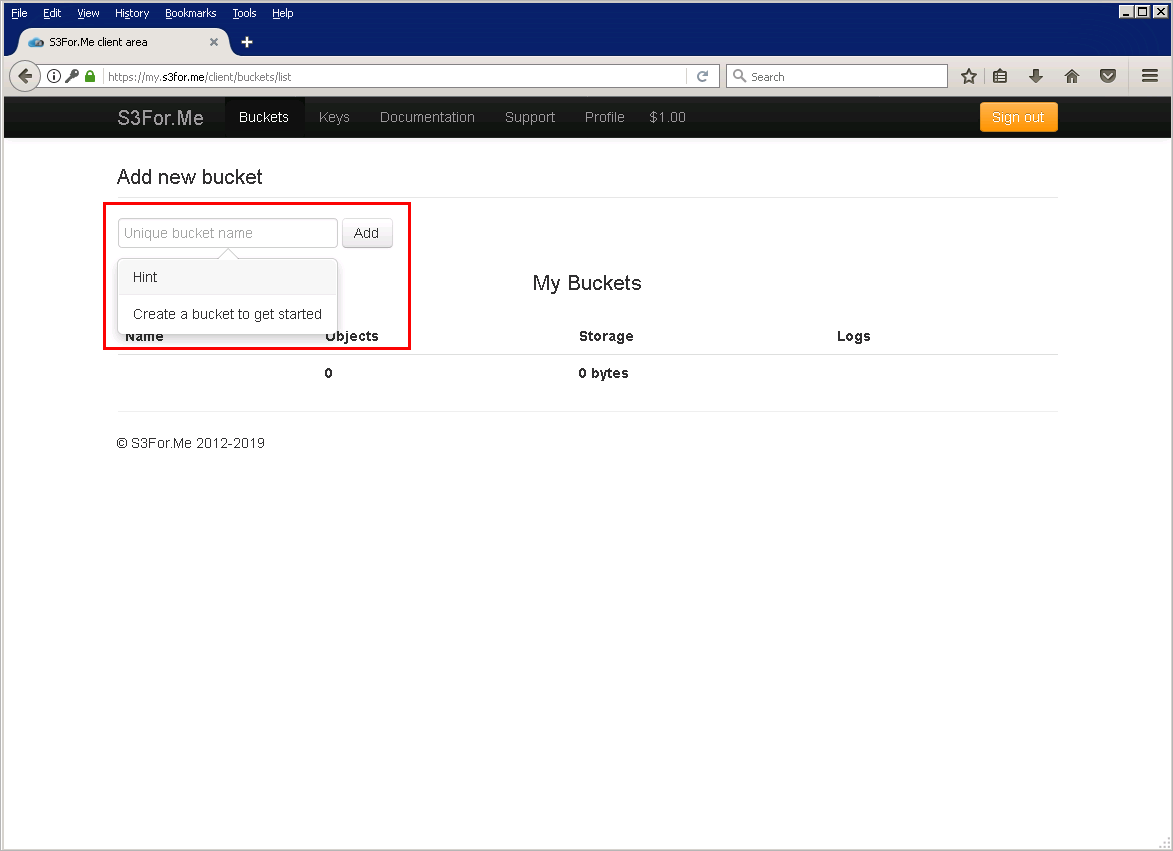Open the Help menu

click(282, 13)
